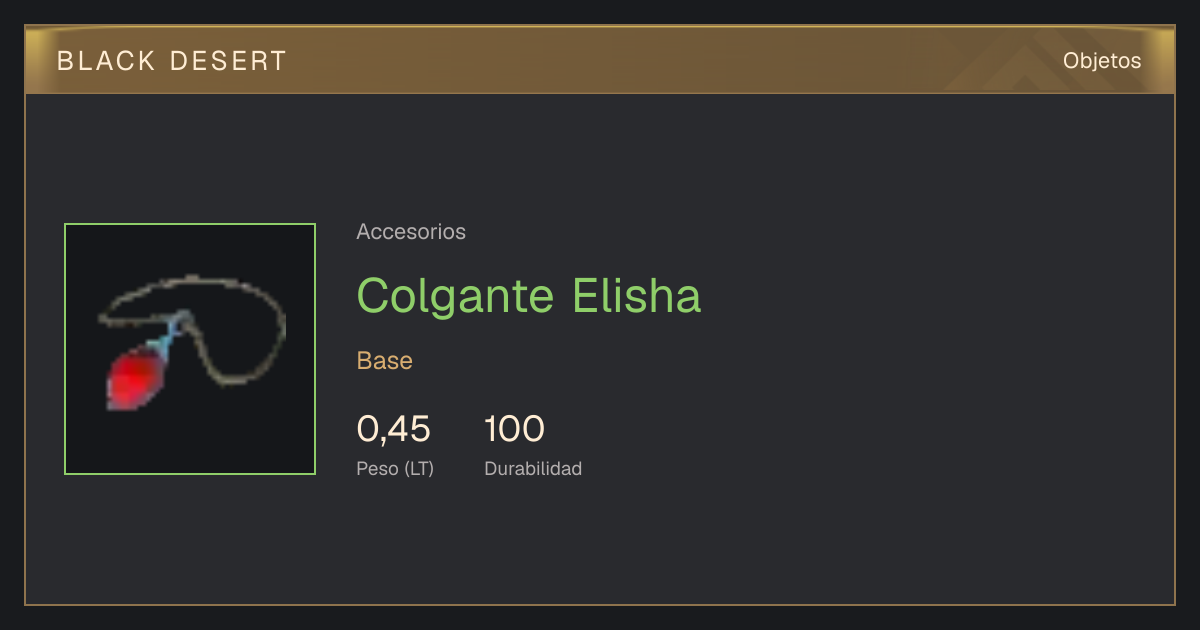Click the word Colgante in the title
This screenshot has height=630, width=1200.
pyautogui.click(x=457, y=297)
